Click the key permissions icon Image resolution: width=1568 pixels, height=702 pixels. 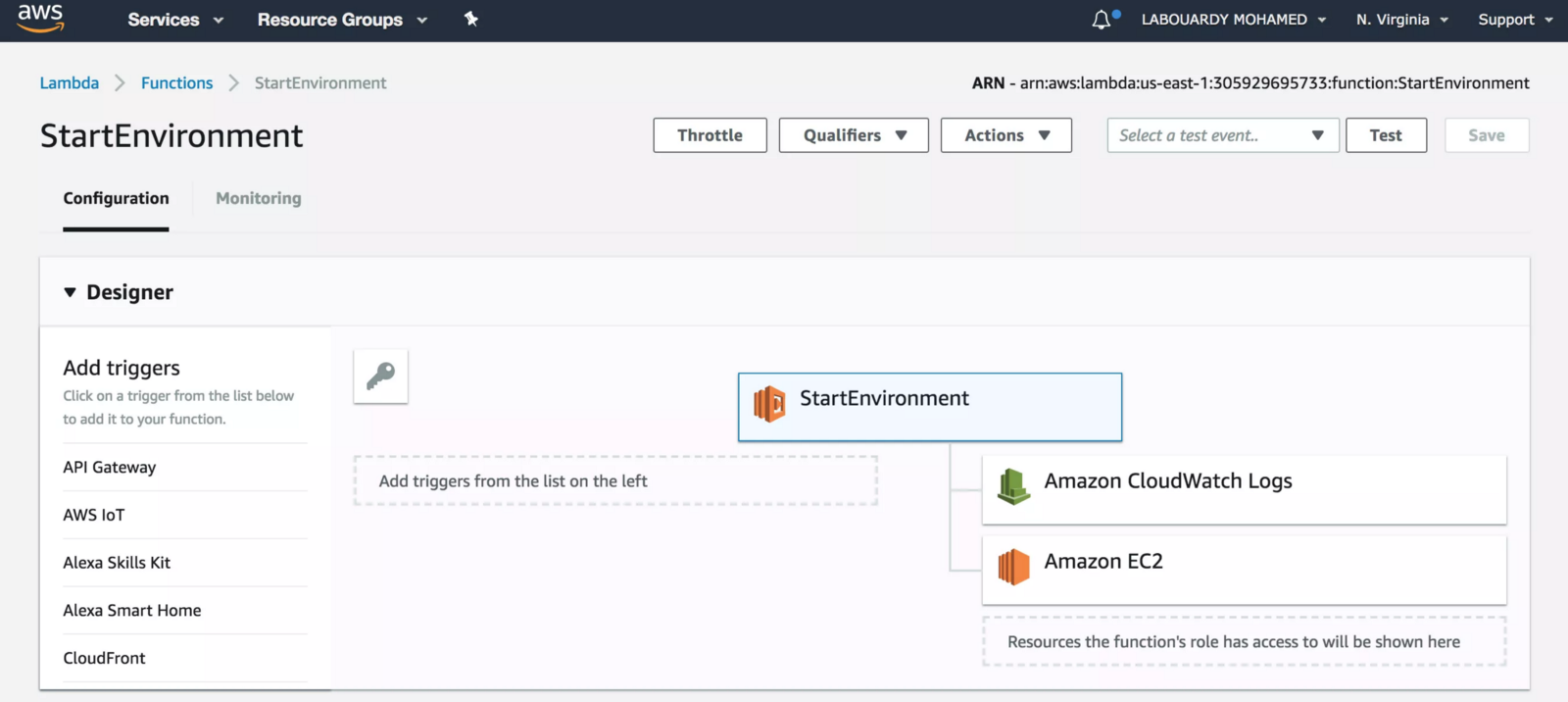(380, 376)
